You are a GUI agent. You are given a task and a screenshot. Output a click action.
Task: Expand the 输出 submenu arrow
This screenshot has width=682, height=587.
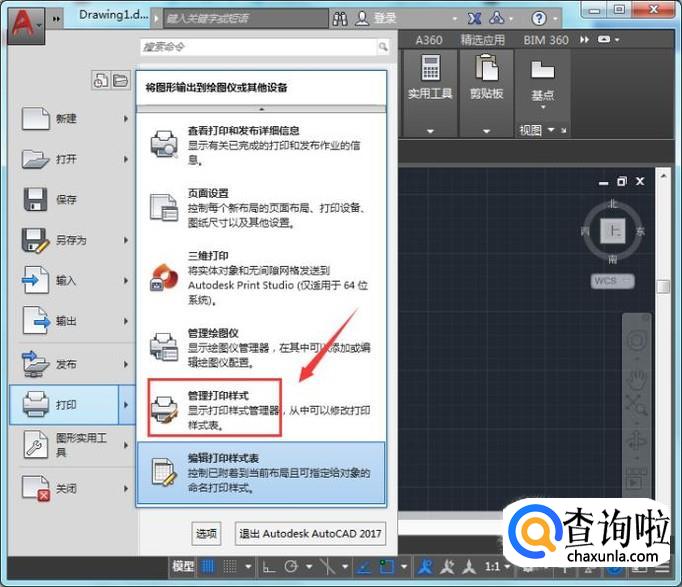(126, 321)
